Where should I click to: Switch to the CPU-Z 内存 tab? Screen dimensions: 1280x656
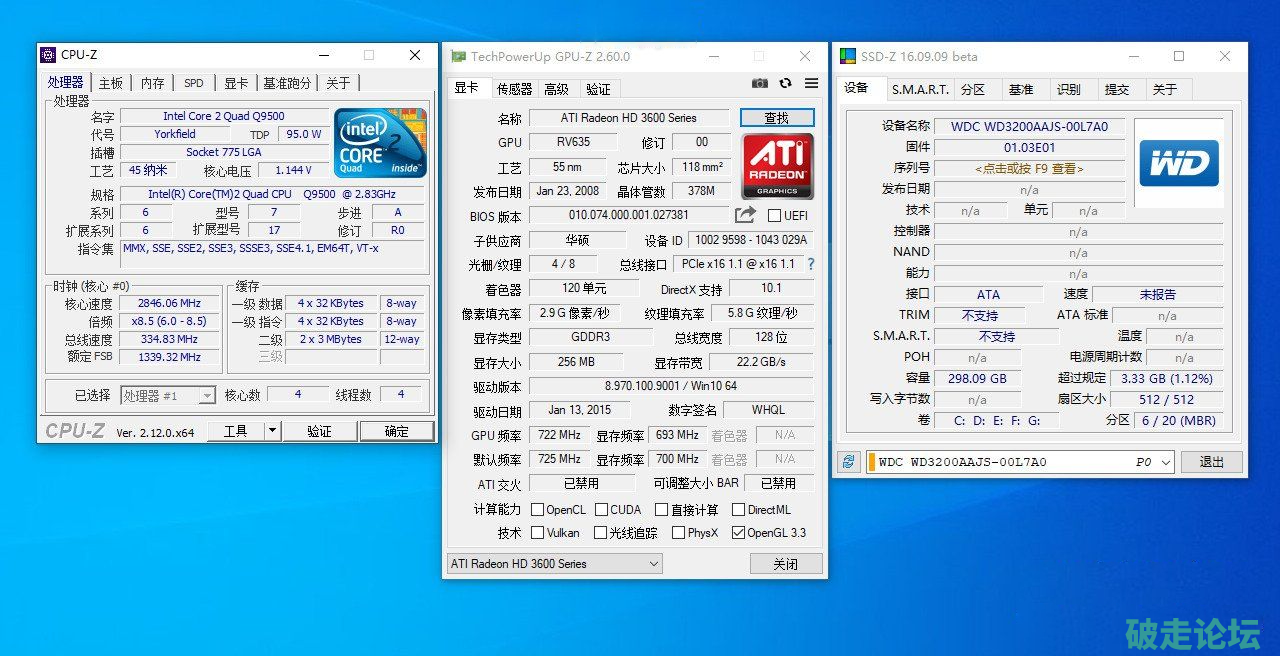[x=152, y=83]
